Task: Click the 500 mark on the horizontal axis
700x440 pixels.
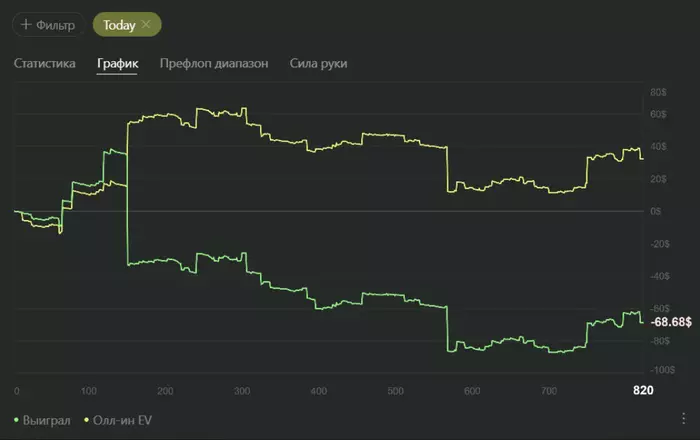Action: 395,390
